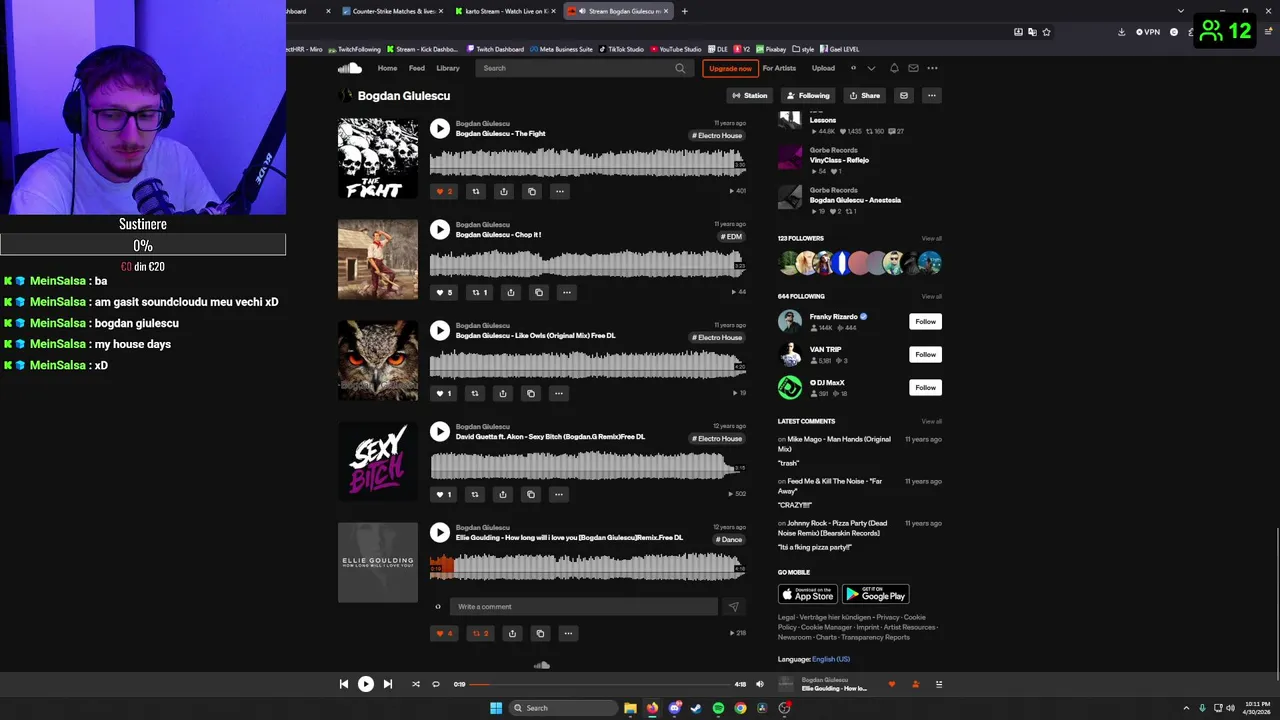Open SoundCloud header three-dot menu
Screen dimensions: 1280x720
click(x=932, y=68)
